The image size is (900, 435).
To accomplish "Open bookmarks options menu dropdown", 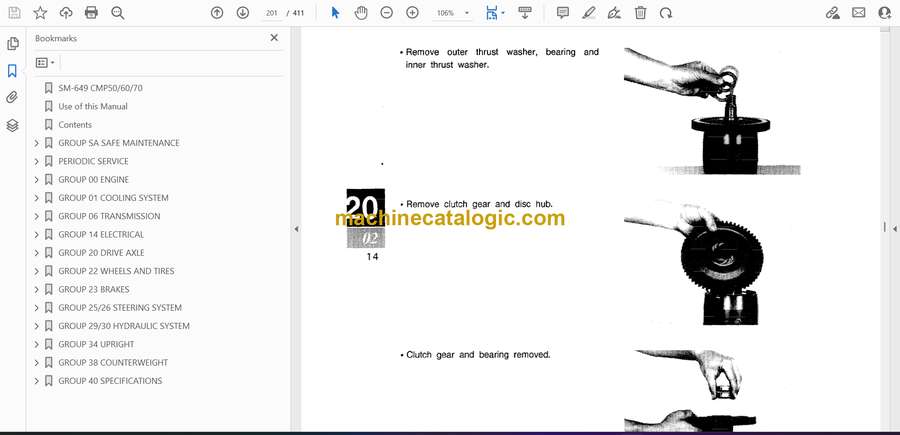I will pos(45,63).
